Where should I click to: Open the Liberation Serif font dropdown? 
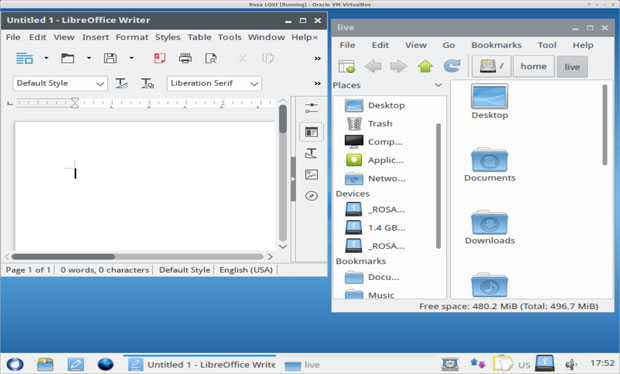click(214, 83)
